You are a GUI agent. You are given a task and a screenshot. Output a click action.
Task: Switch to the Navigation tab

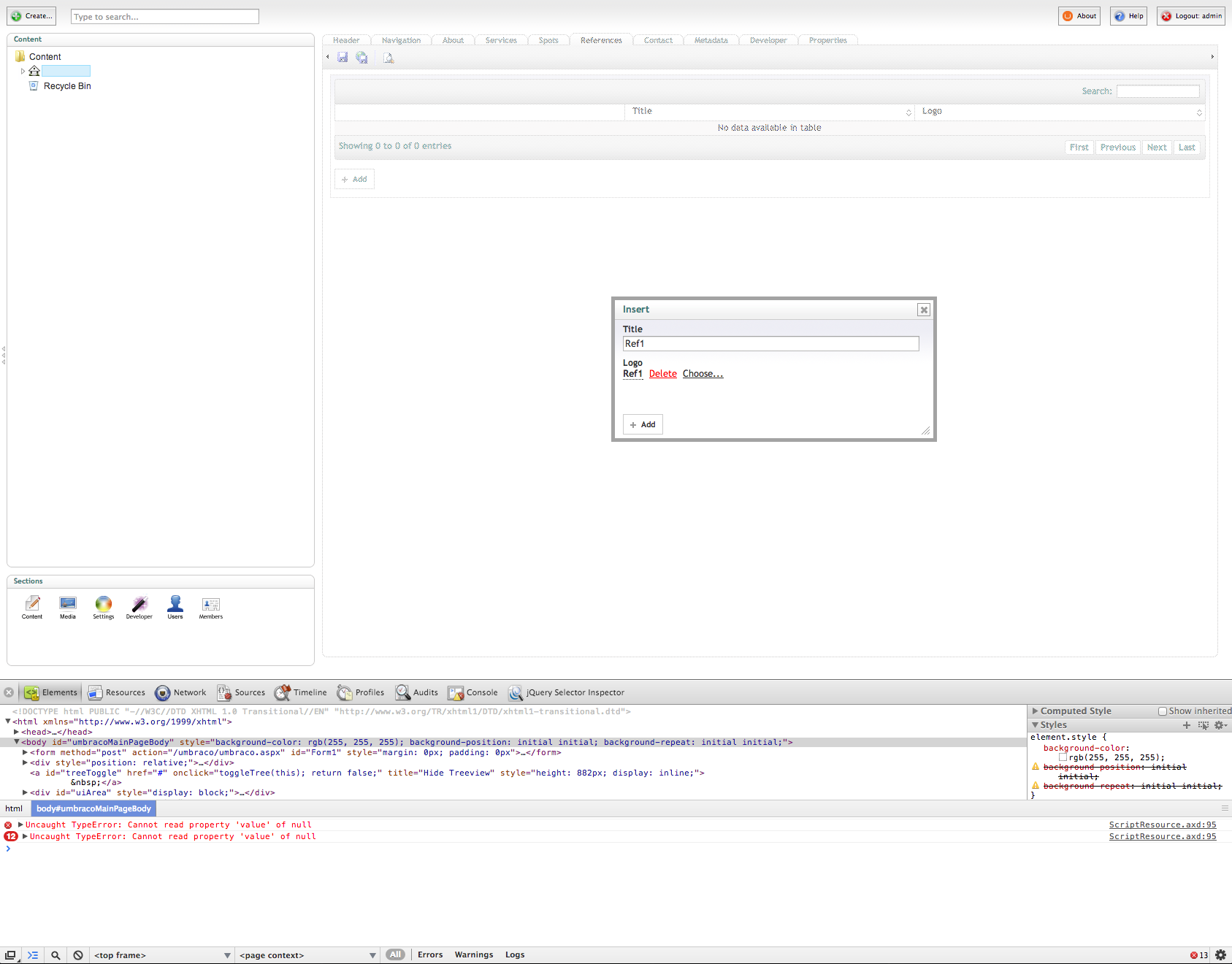(401, 40)
